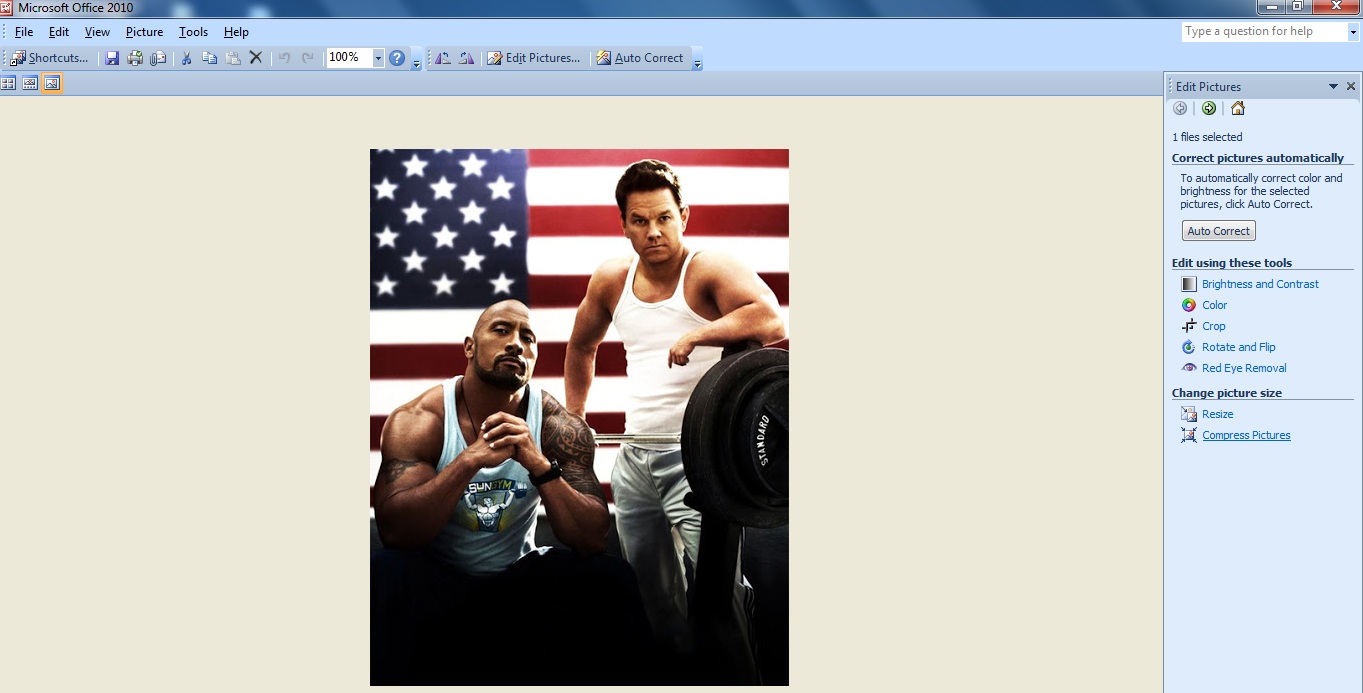Open Brightness and Contrast link
Viewport: 1363px width, 693px height.
1260,284
